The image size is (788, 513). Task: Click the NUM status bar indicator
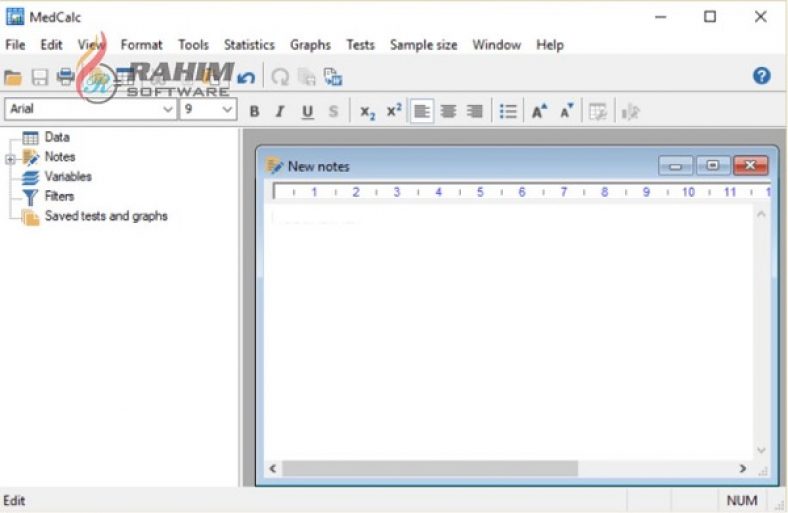(742, 500)
